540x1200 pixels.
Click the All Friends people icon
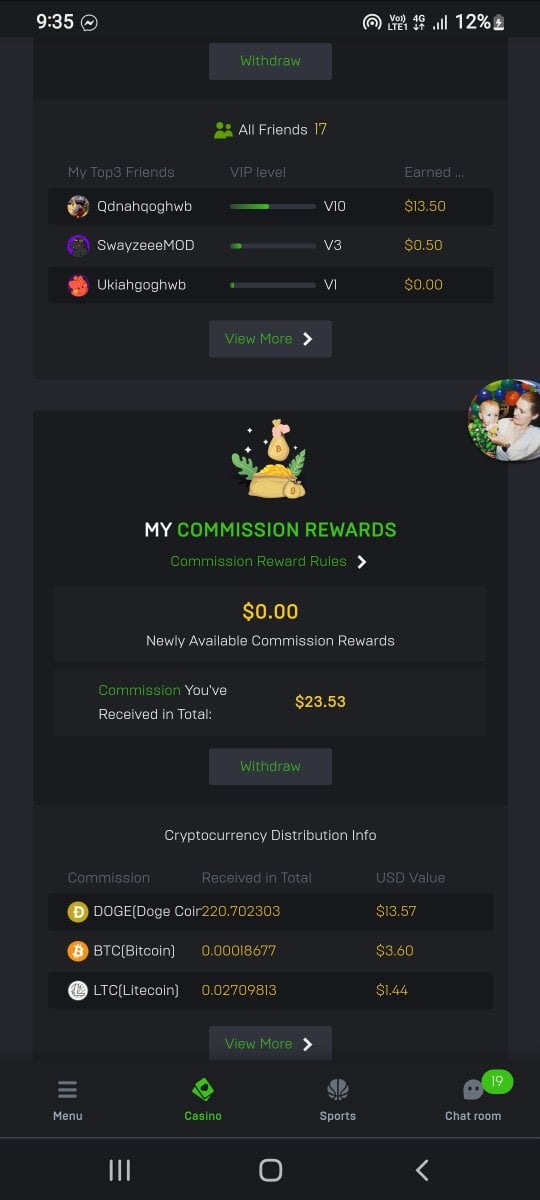click(223, 130)
